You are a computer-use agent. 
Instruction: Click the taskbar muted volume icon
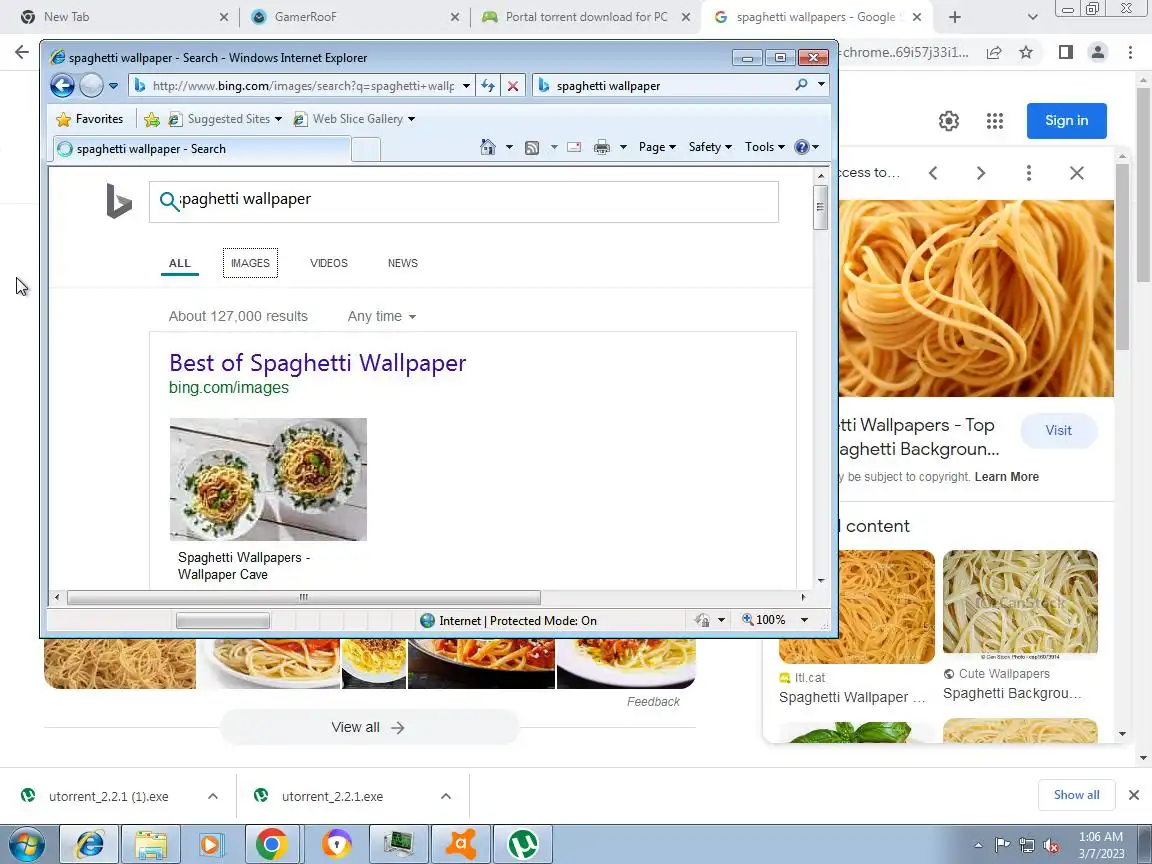[1051, 846]
